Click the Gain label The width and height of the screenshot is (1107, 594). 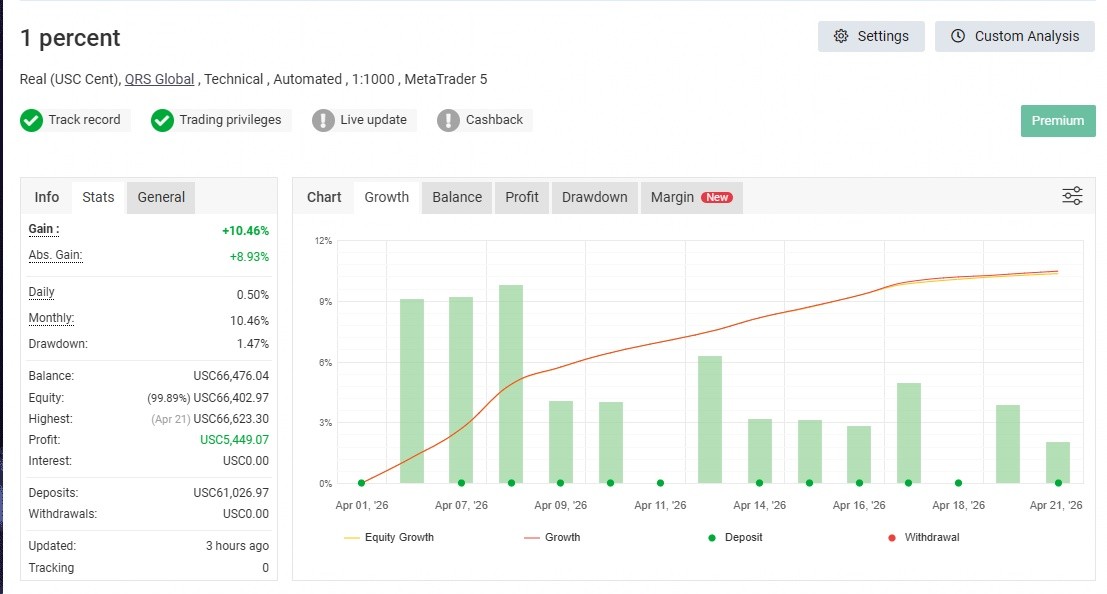(x=44, y=229)
